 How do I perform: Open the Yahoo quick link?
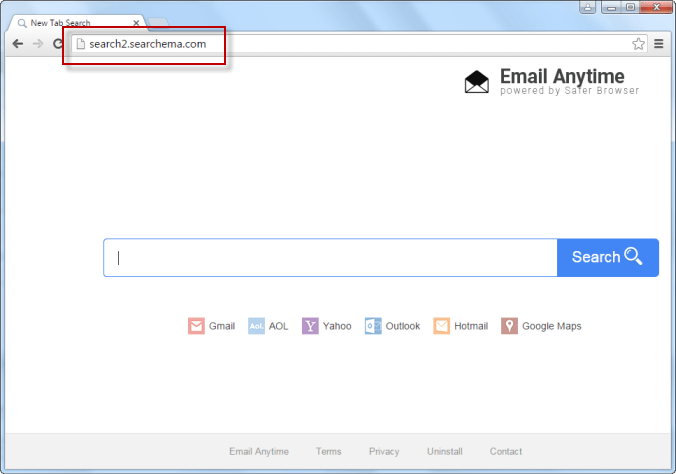coord(327,326)
